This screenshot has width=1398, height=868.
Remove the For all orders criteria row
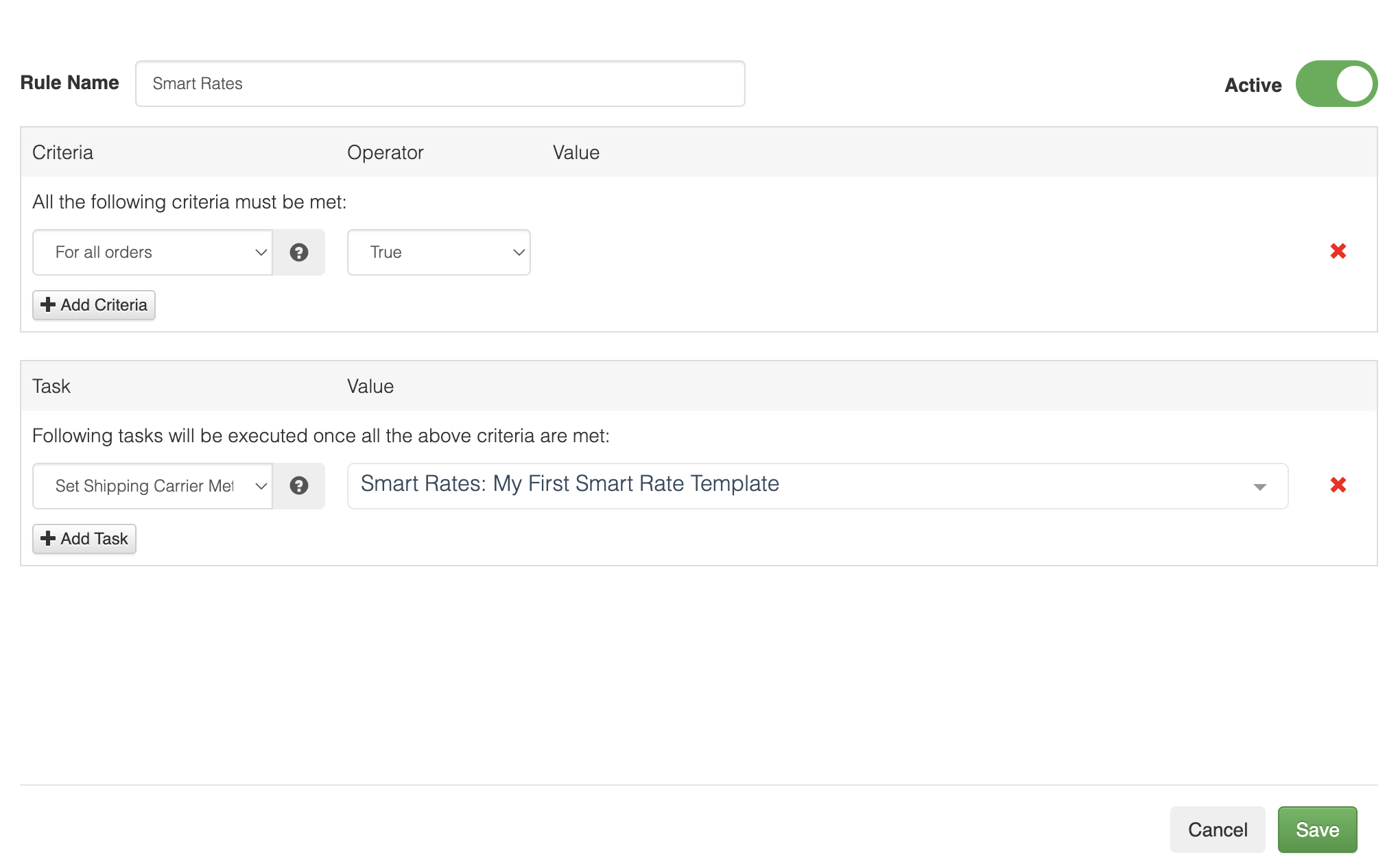coord(1338,251)
